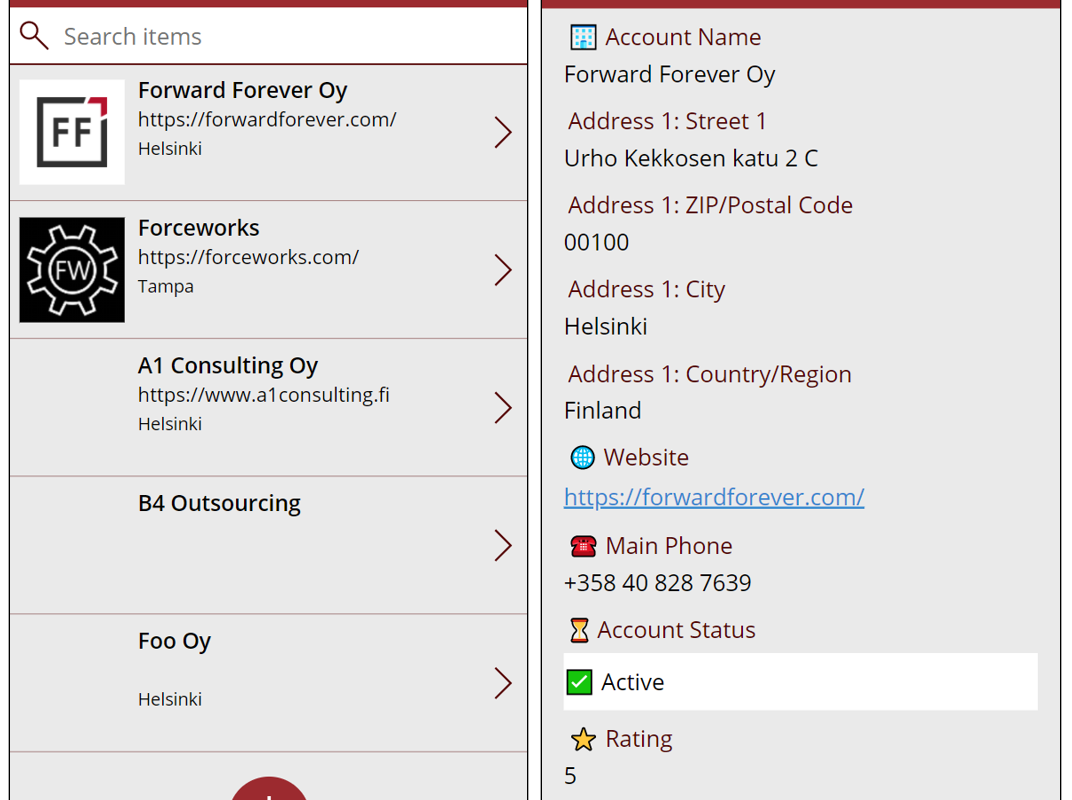
Task: Click the Account Status hourglass icon
Action: pyautogui.click(x=579, y=630)
